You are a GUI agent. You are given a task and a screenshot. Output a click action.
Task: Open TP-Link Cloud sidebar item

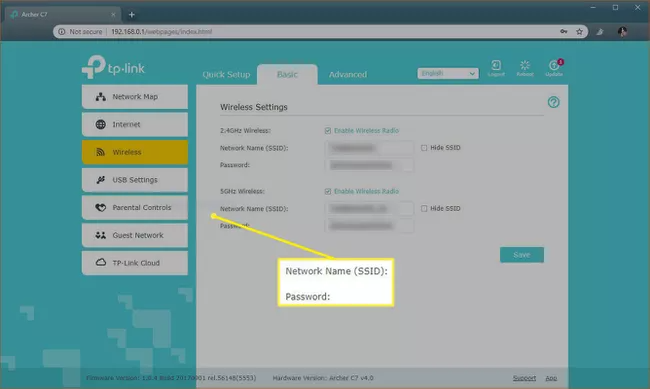135,263
